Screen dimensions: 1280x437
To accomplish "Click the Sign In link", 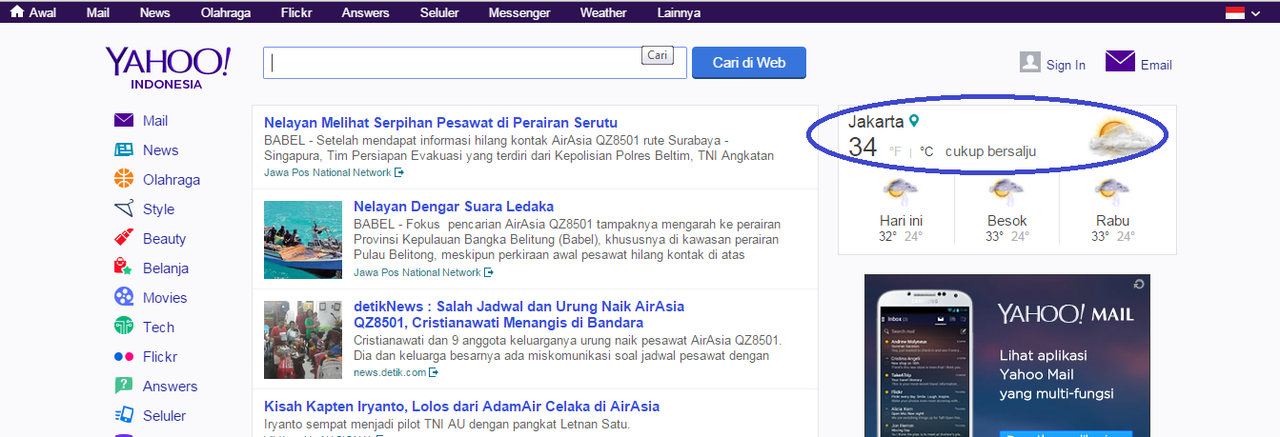I will pos(1066,65).
